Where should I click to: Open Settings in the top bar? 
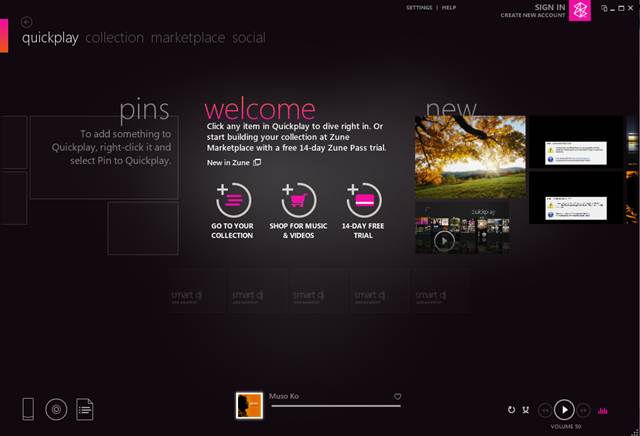pyautogui.click(x=419, y=7)
